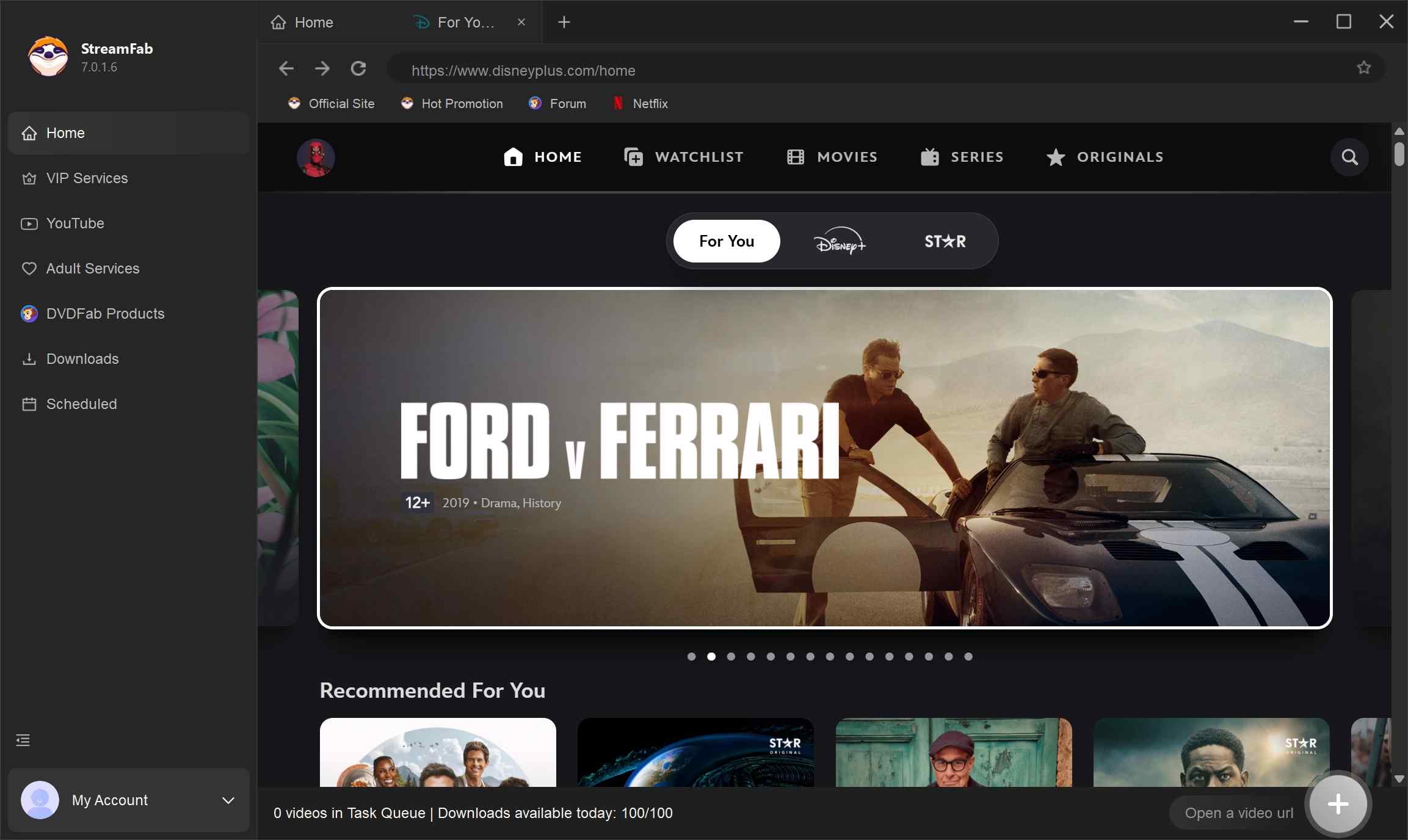Viewport: 1408px width, 840px height.
Task: Visit the Hot Promotion link
Action: [x=462, y=104]
